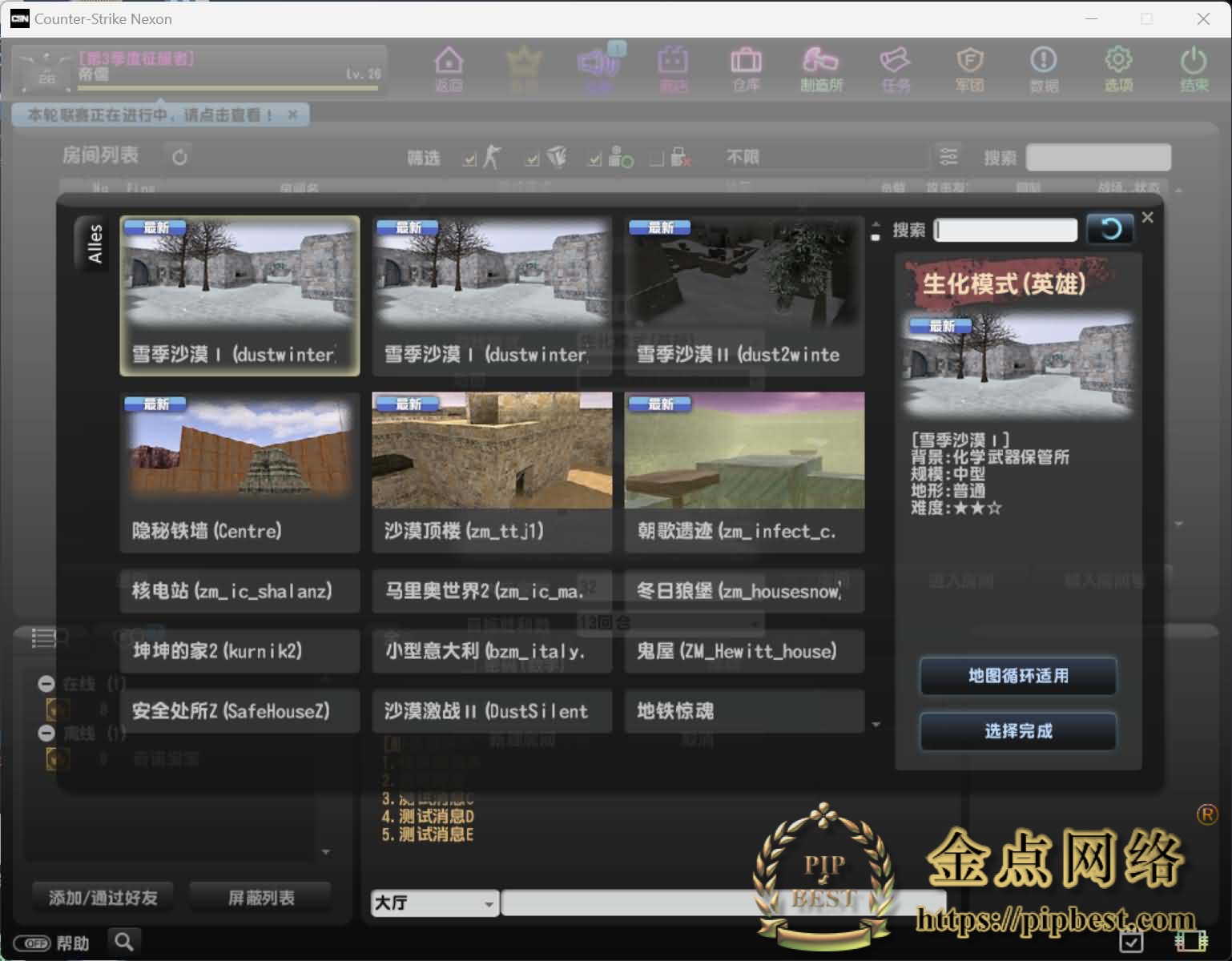Select the Alles vertical tab
The height and width of the screenshot is (961, 1232).
[95, 244]
